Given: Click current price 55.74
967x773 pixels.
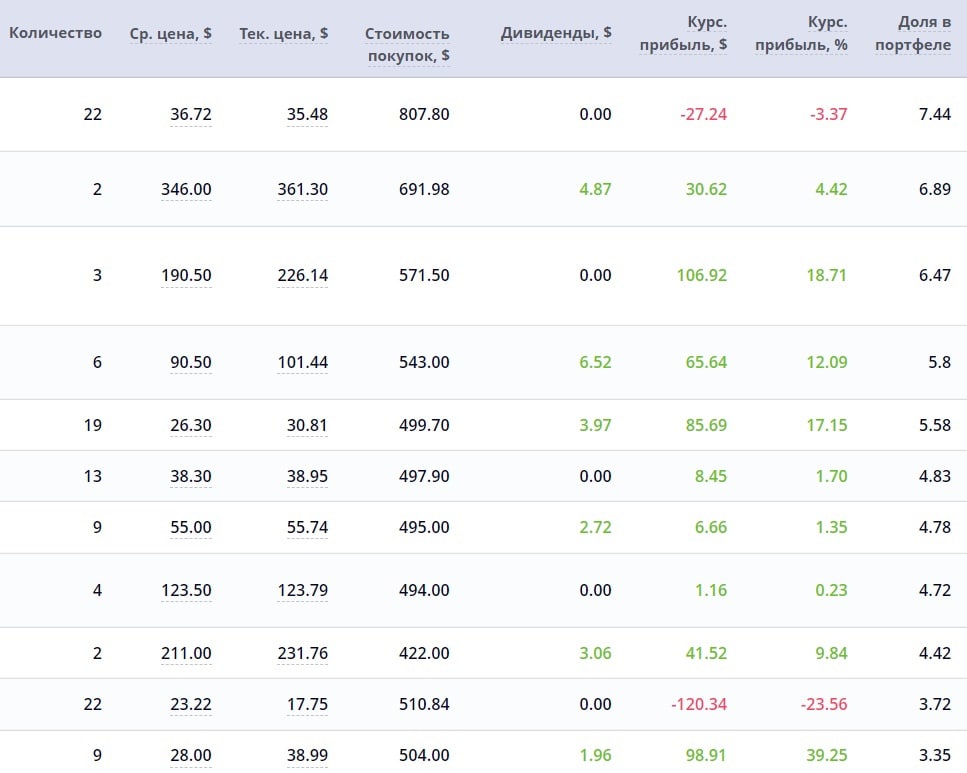Looking at the screenshot, I should pyautogui.click(x=307, y=527).
